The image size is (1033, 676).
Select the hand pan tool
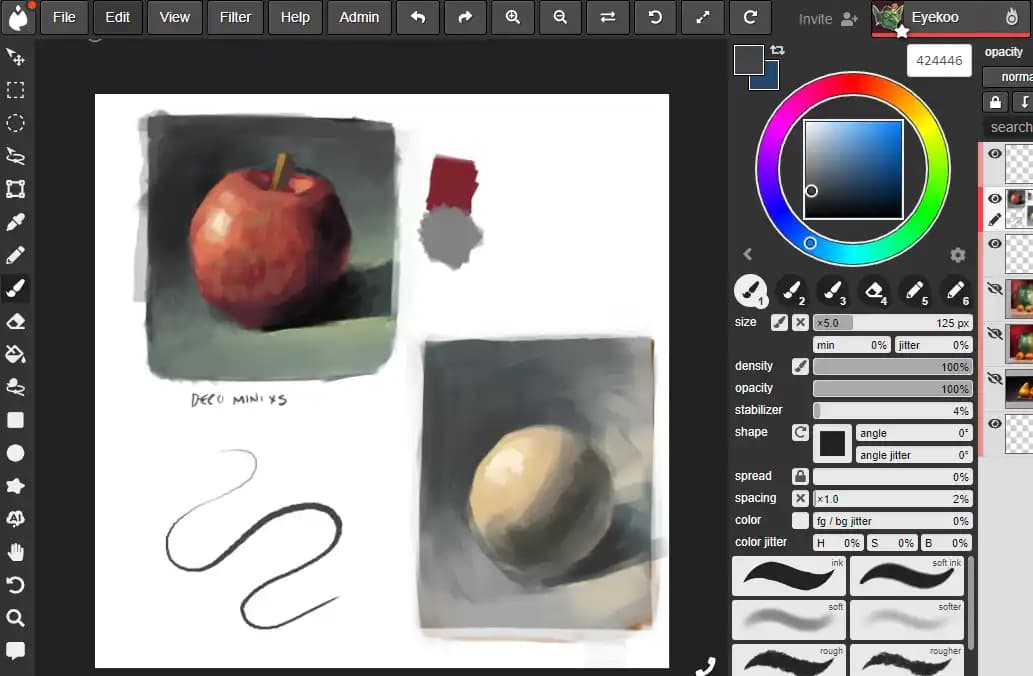[15, 552]
